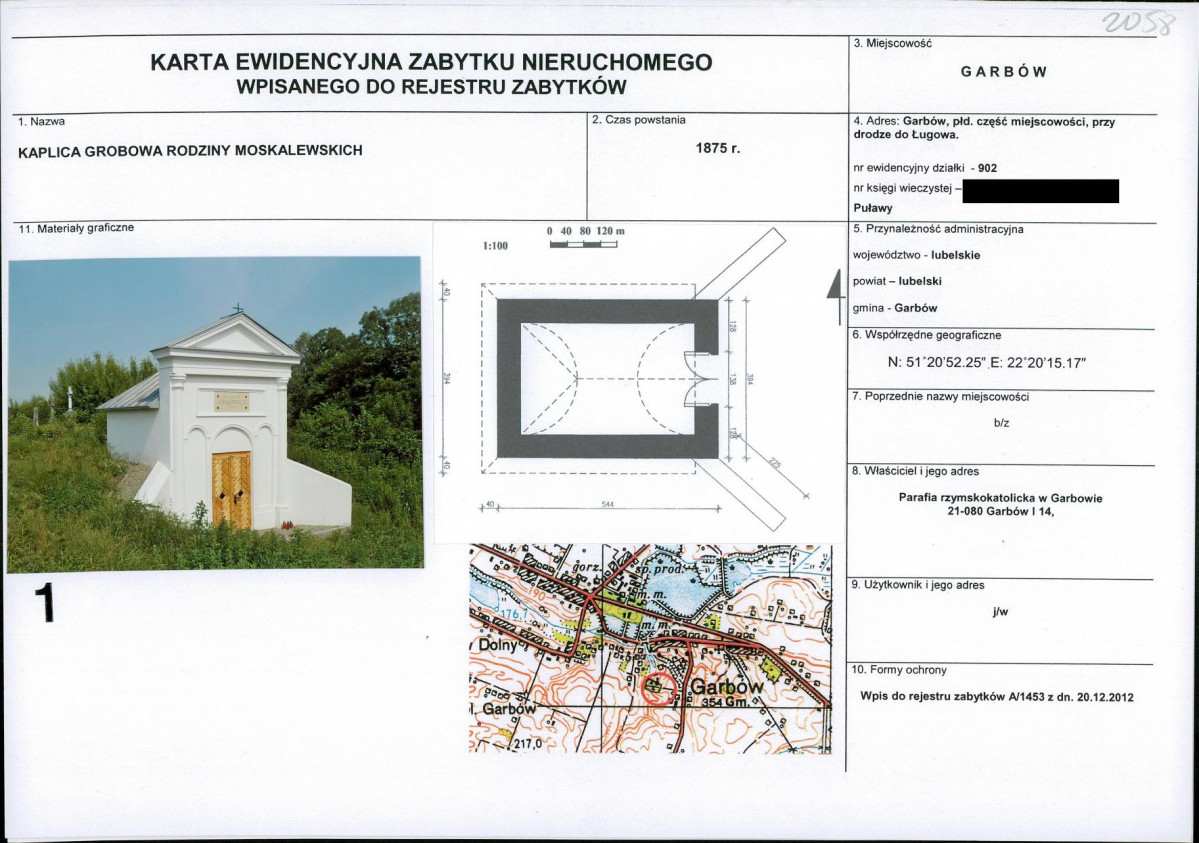
Task: Select the topographic map image
Action: [x=650, y=648]
